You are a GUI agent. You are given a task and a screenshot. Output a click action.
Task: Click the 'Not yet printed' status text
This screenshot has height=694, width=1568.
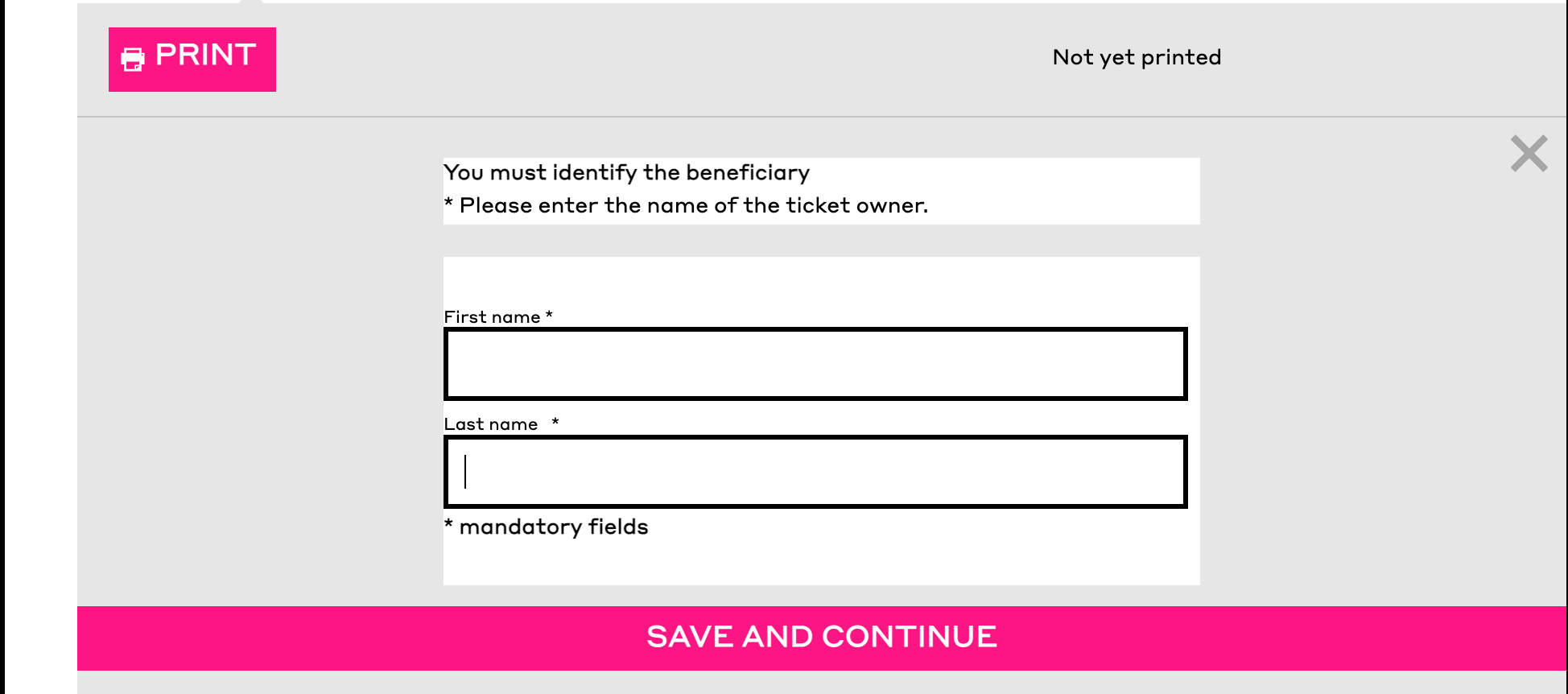click(x=1137, y=57)
